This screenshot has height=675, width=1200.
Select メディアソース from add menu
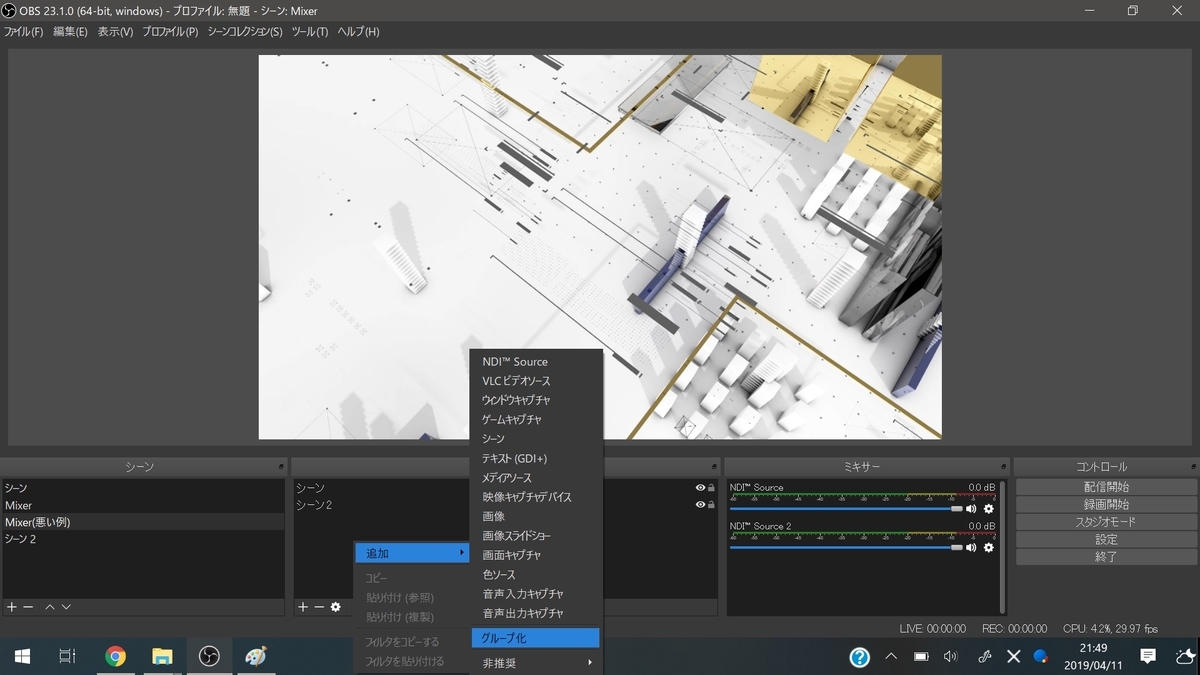(x=535, y=478)
